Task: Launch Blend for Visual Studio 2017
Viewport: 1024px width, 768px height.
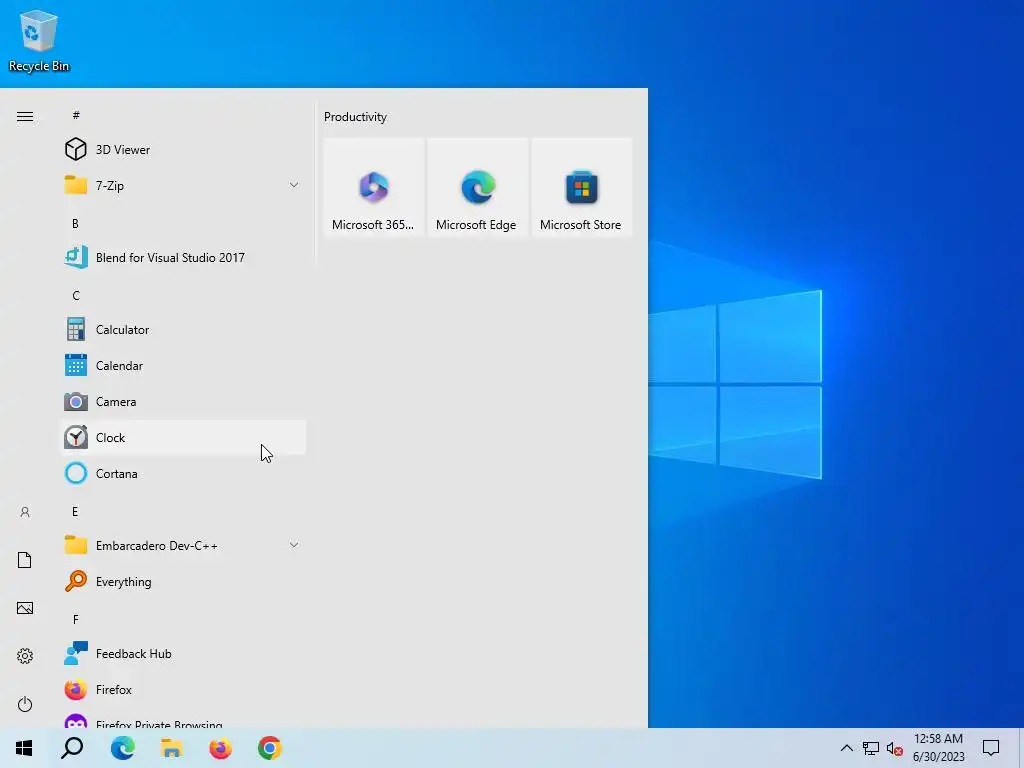Action: click(x=183, y=257)
